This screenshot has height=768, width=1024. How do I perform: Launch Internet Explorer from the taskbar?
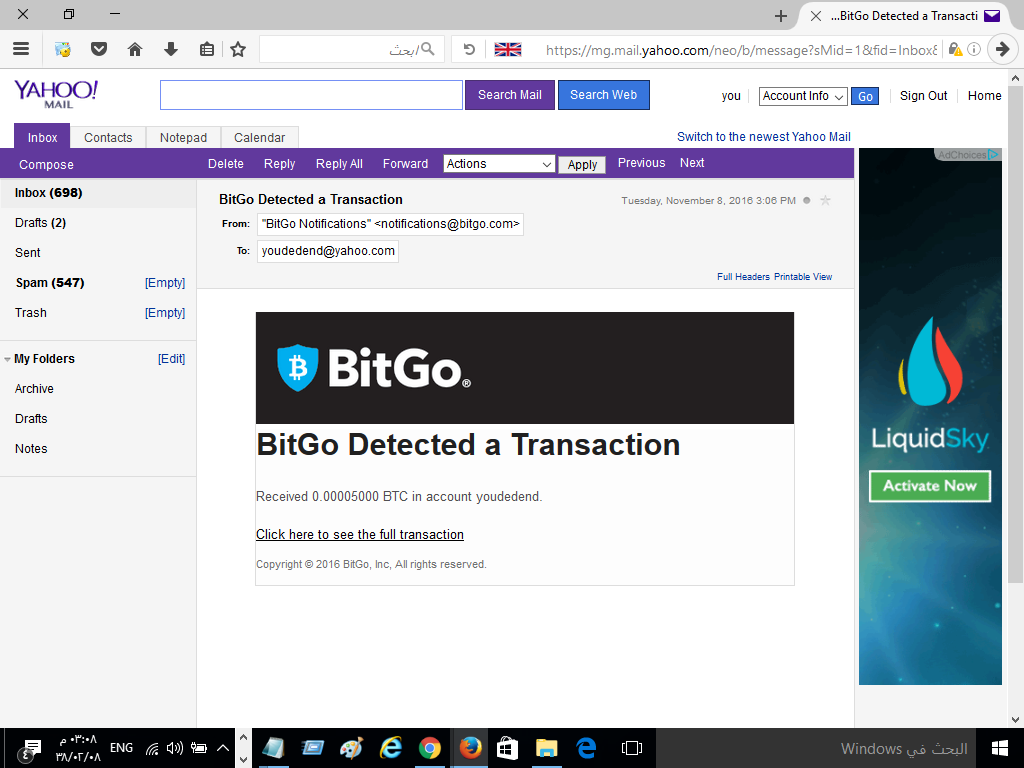391,748
